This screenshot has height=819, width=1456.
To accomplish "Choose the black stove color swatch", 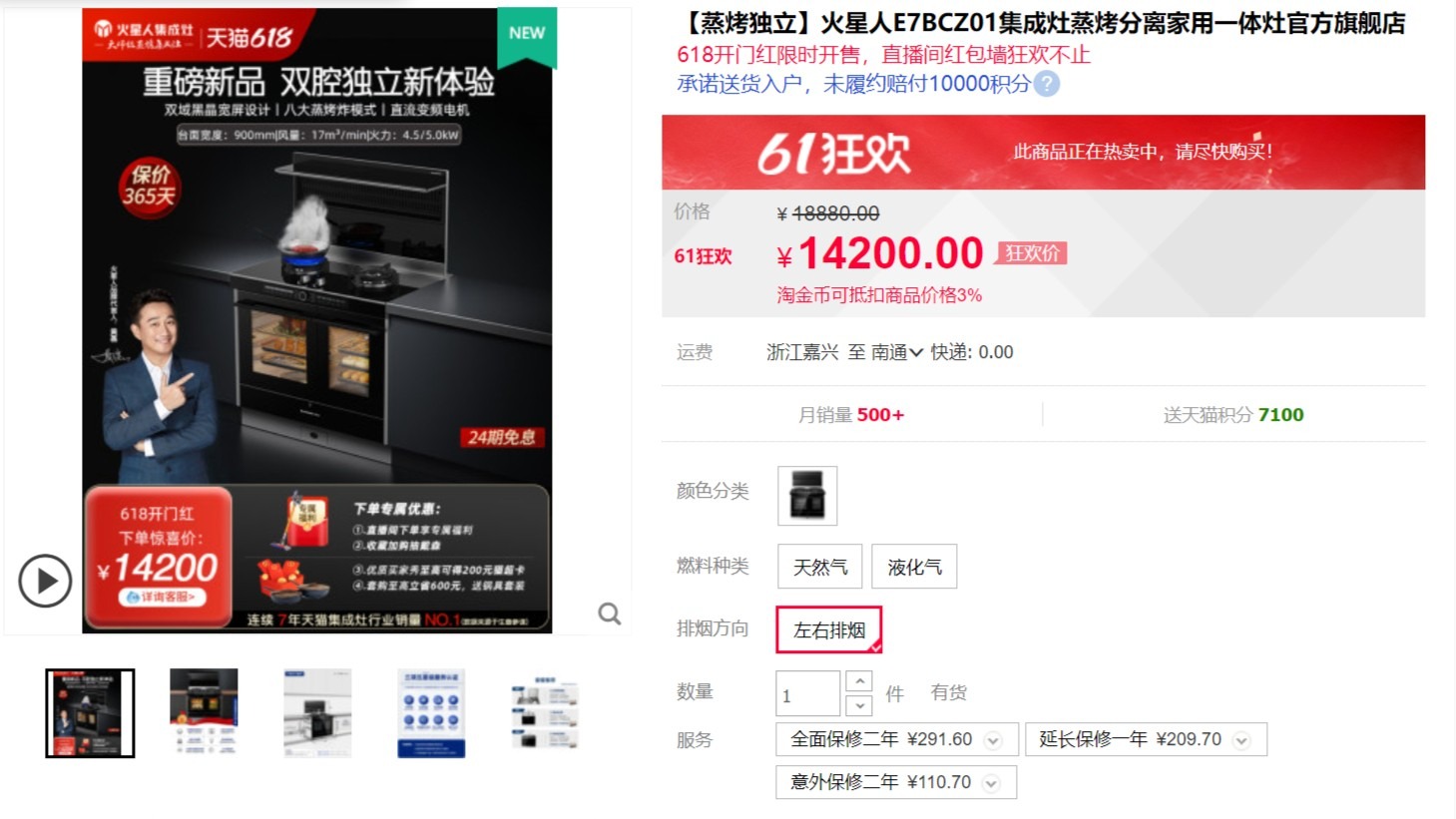I will pyautogui.click(x=807, y=495).
